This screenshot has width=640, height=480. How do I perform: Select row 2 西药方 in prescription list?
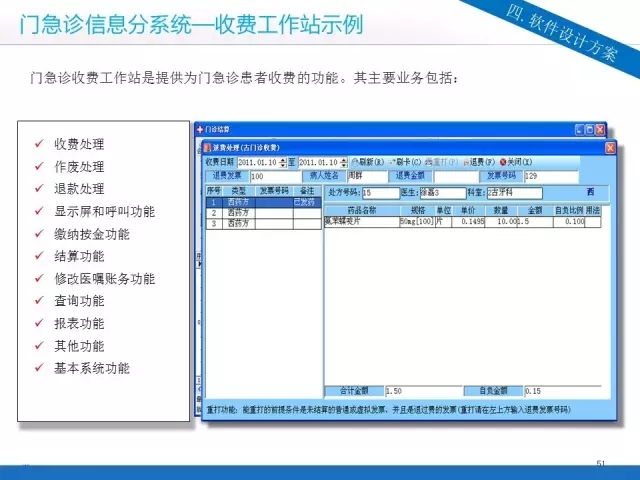pos(238,212)
